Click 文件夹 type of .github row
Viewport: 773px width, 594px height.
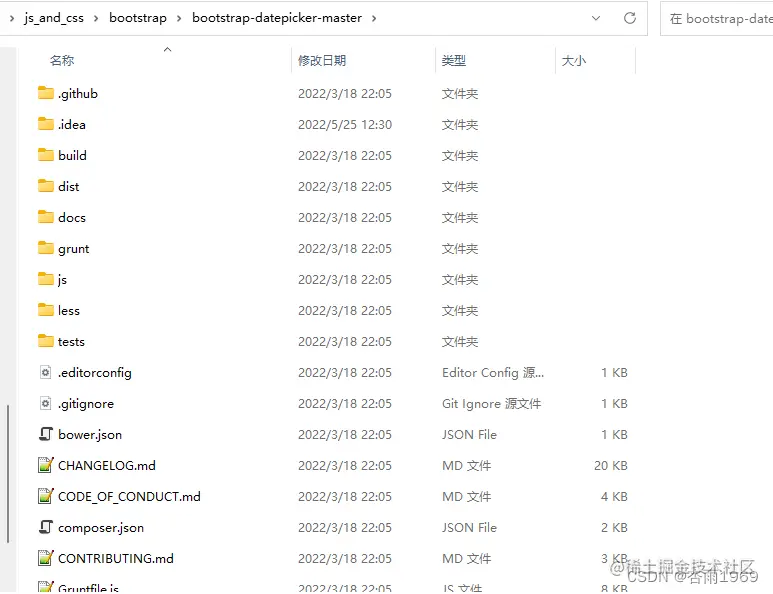point(459,94)
